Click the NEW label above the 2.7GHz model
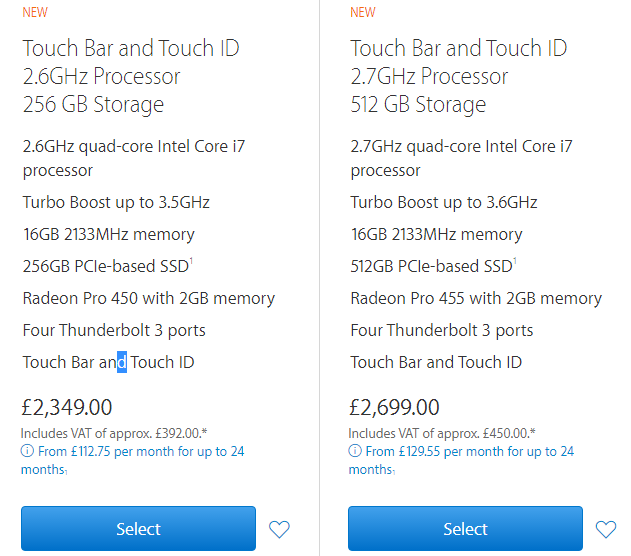This screenshot has height=556, width=631. pyautogui.click(x=363, y=13)
